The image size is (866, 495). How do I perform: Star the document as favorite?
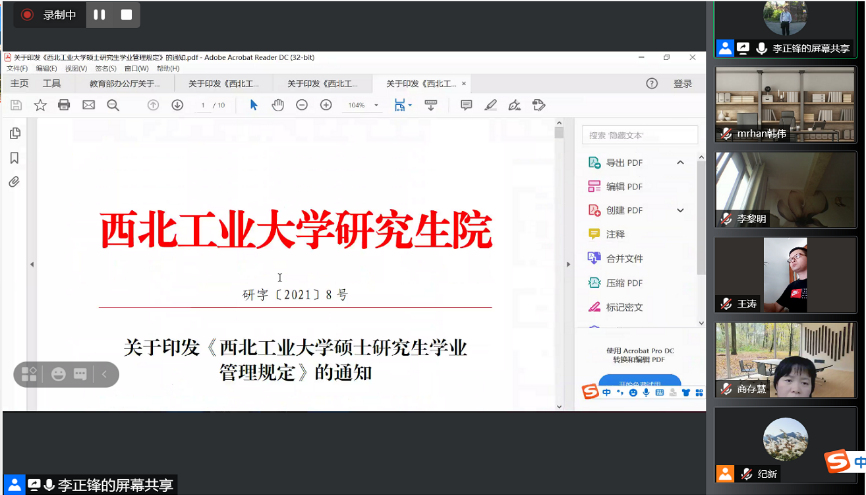[40, 105]
